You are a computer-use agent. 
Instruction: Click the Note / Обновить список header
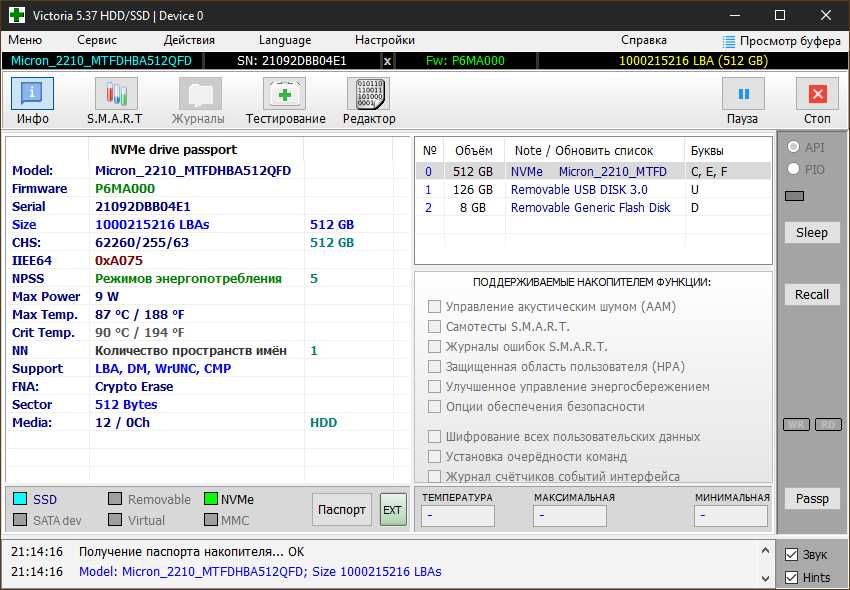click(x=583, y=151)
